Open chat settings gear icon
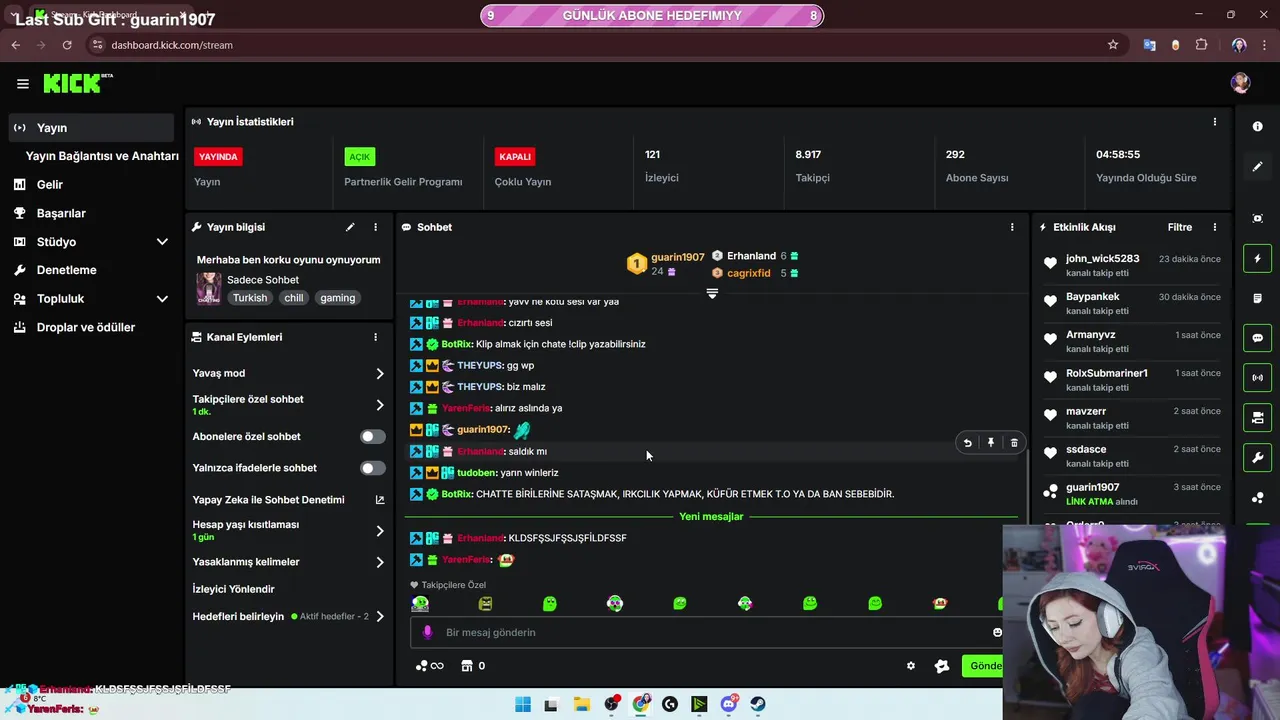Viewport: 1280px width, 720px height. (911, 666)
